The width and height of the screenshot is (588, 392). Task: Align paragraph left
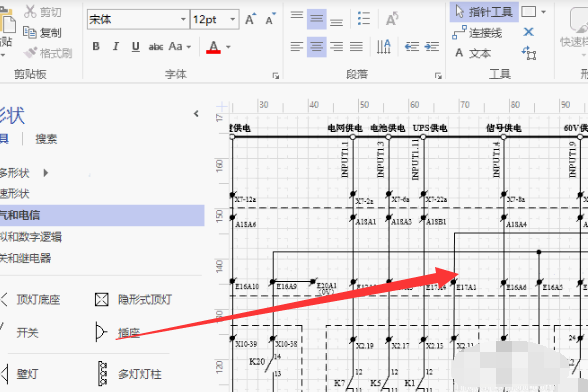[x=297, y=47]
